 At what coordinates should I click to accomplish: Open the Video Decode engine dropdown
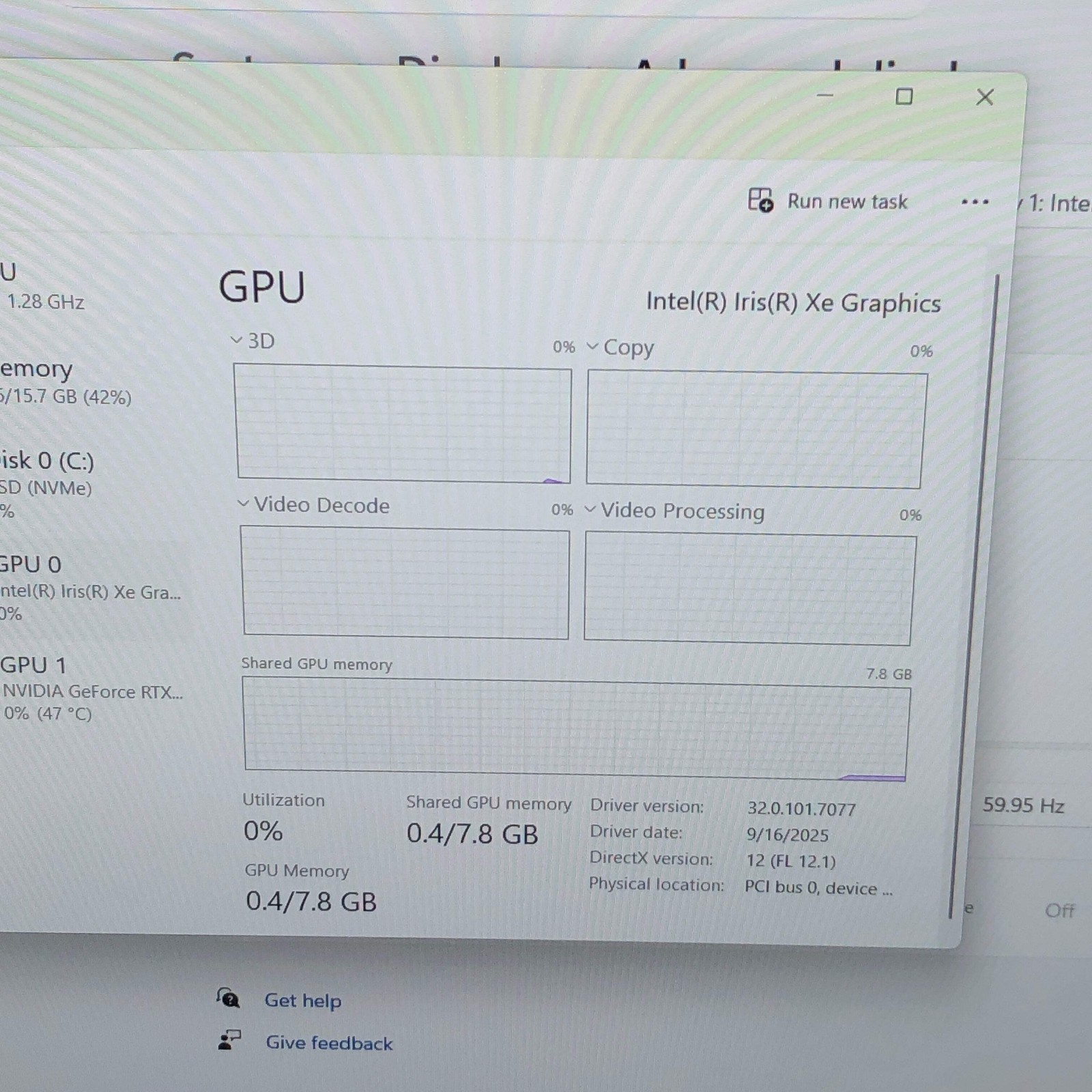(243, 504)
